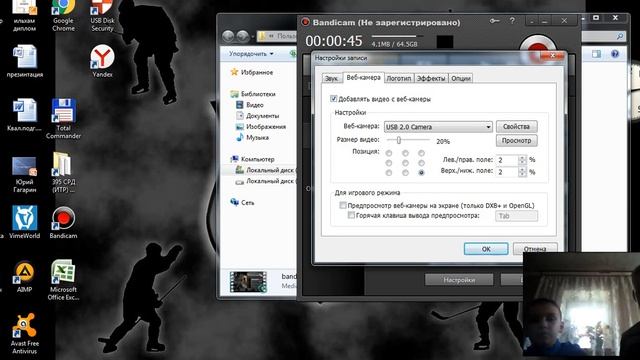Click Просмотр preview button
Screen dimensions: 640x360
[516, 140]
